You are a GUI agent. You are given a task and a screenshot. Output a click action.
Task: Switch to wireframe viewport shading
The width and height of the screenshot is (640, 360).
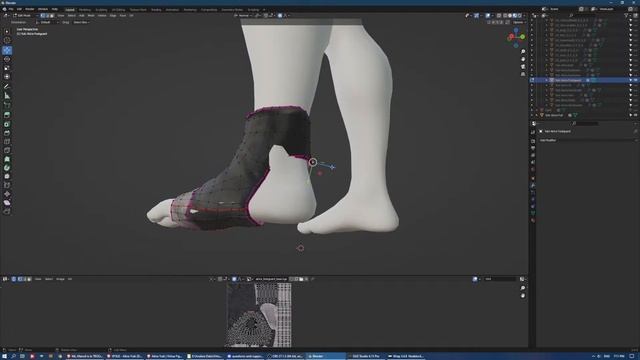coord(505,16)
